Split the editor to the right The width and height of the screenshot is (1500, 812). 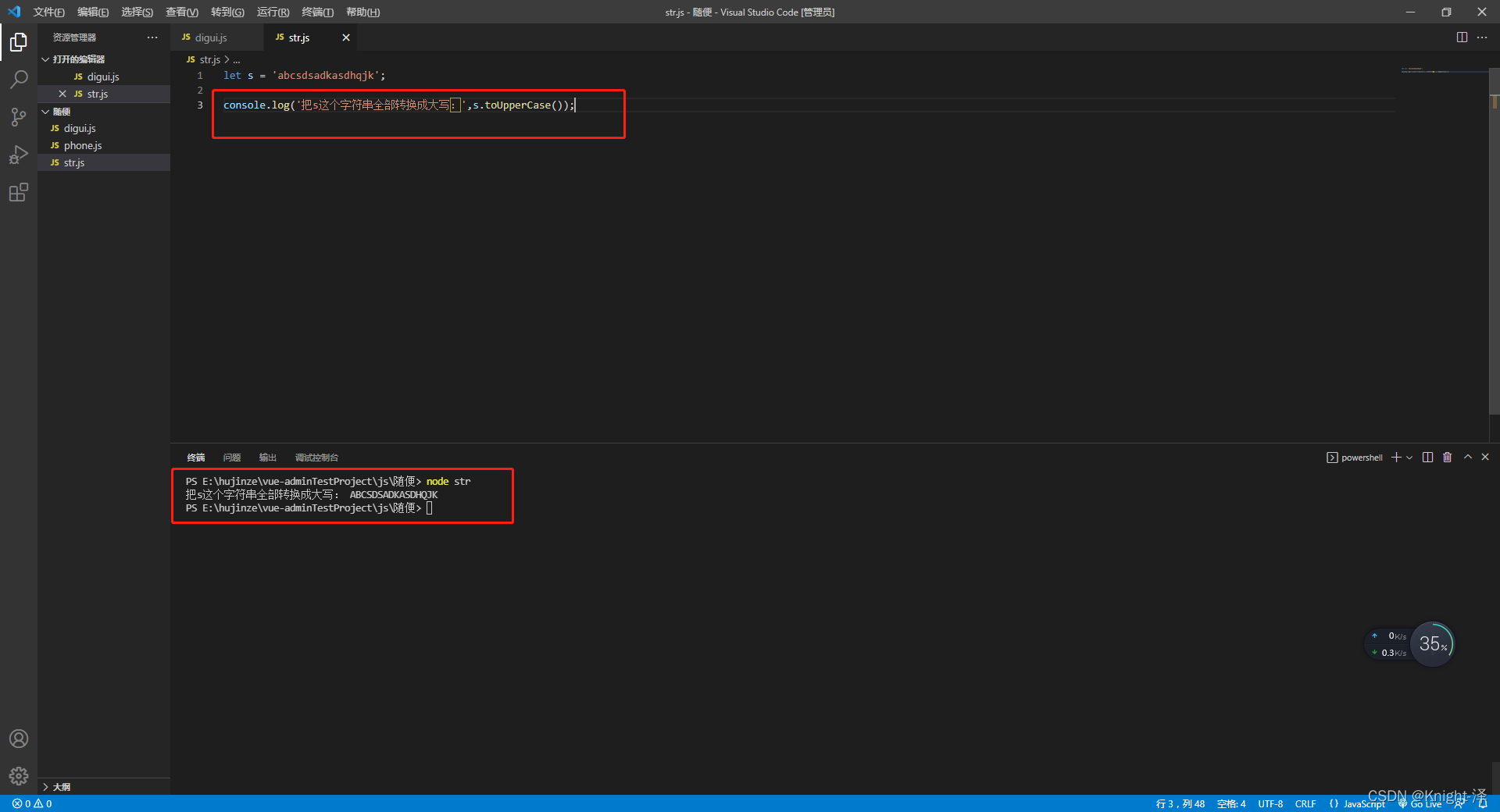(1462, 37)
